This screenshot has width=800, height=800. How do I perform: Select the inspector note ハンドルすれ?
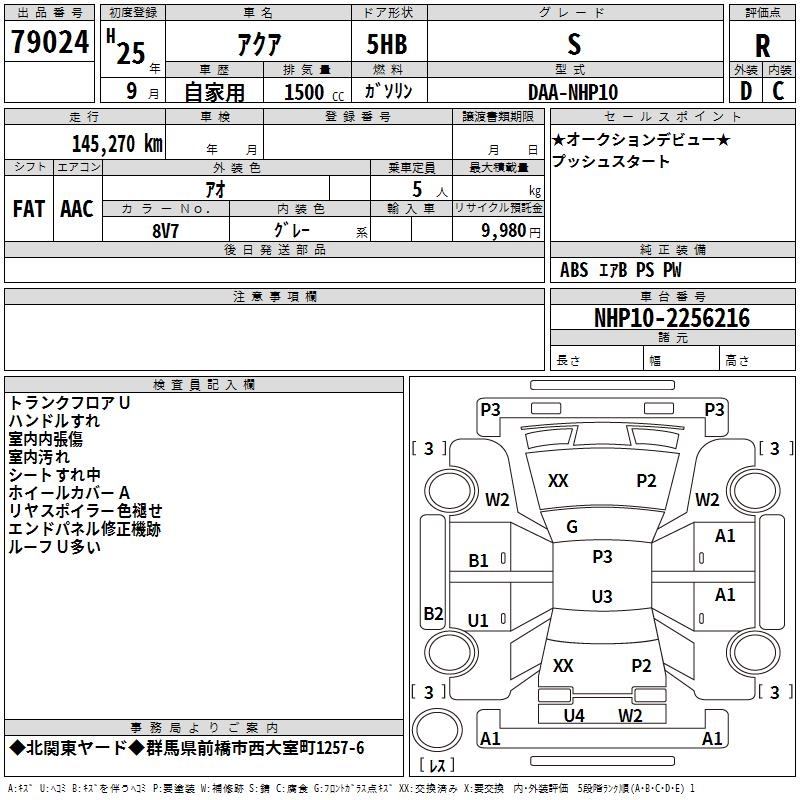pyautogui.click(x=54, y=421)
